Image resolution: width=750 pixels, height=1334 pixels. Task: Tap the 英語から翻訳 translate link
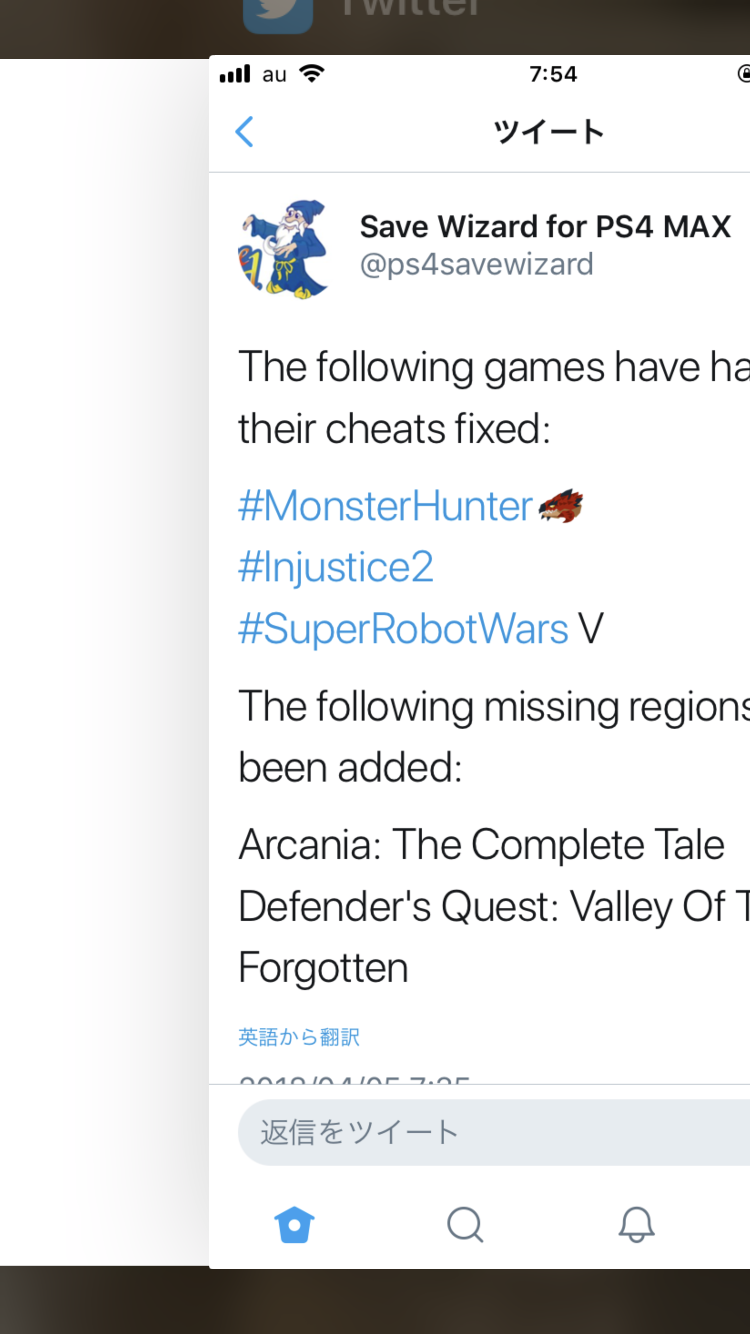click(299, 1037)
